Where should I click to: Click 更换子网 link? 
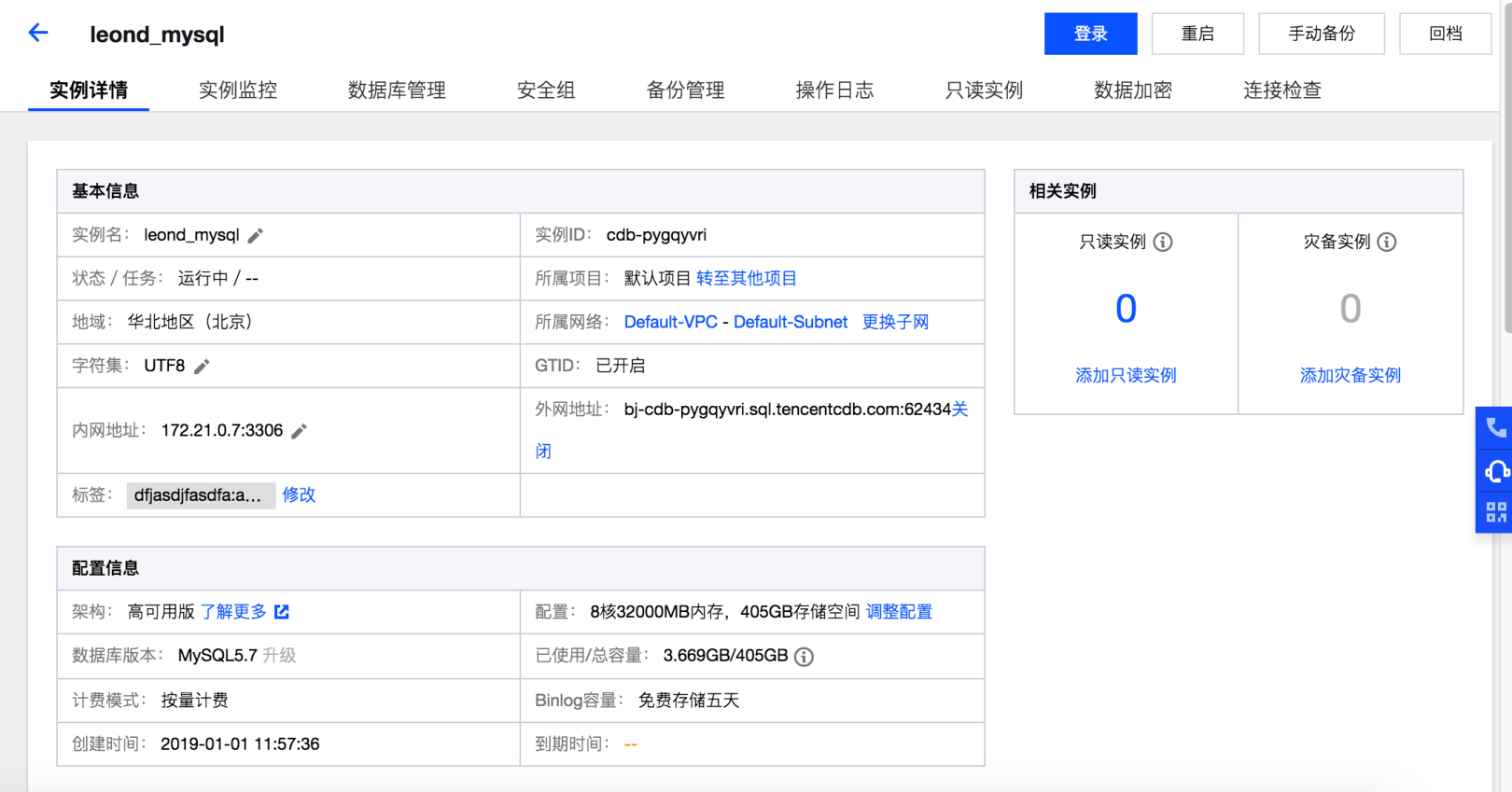click(895, 323)
